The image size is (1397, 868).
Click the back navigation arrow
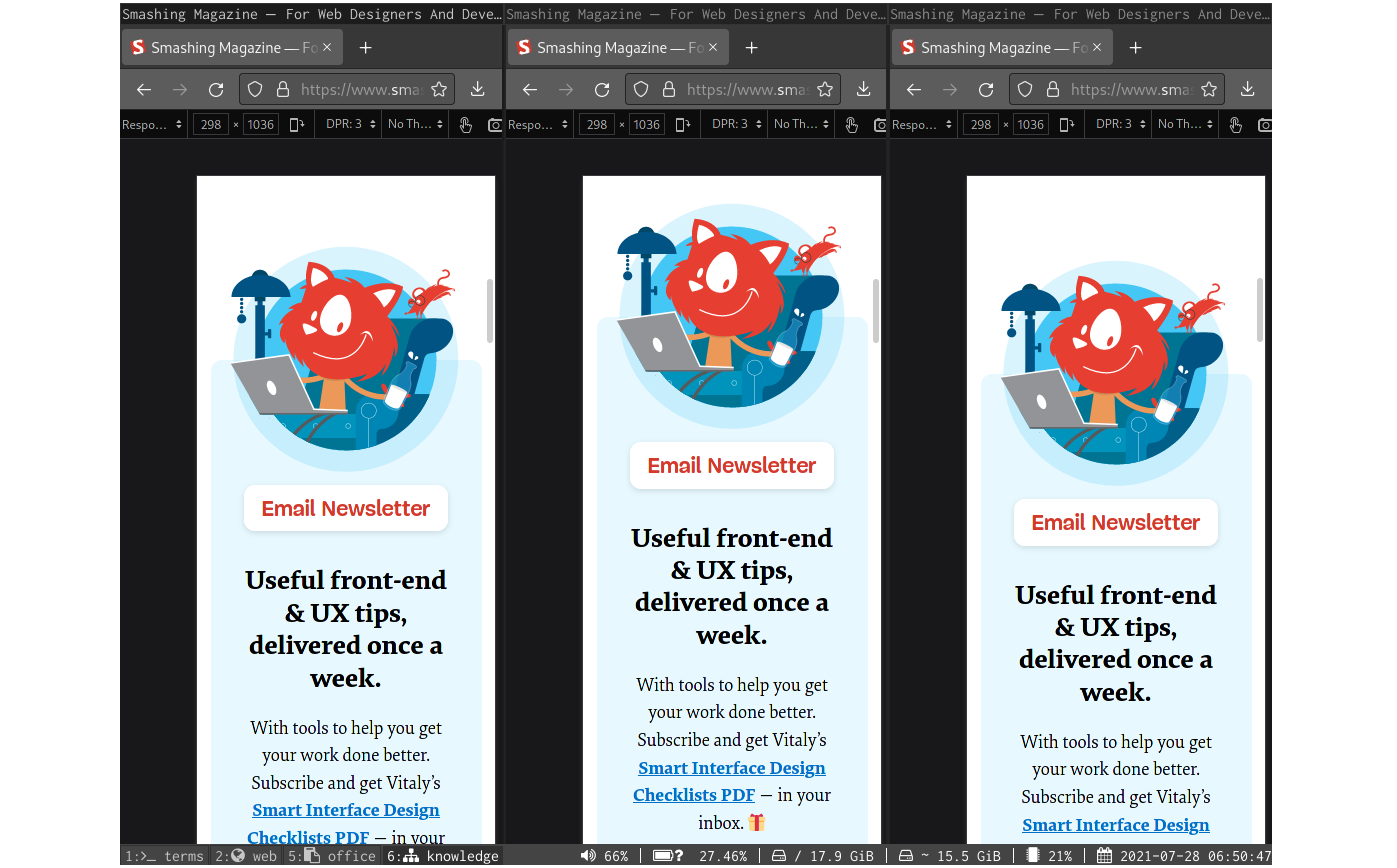[143, 89]
